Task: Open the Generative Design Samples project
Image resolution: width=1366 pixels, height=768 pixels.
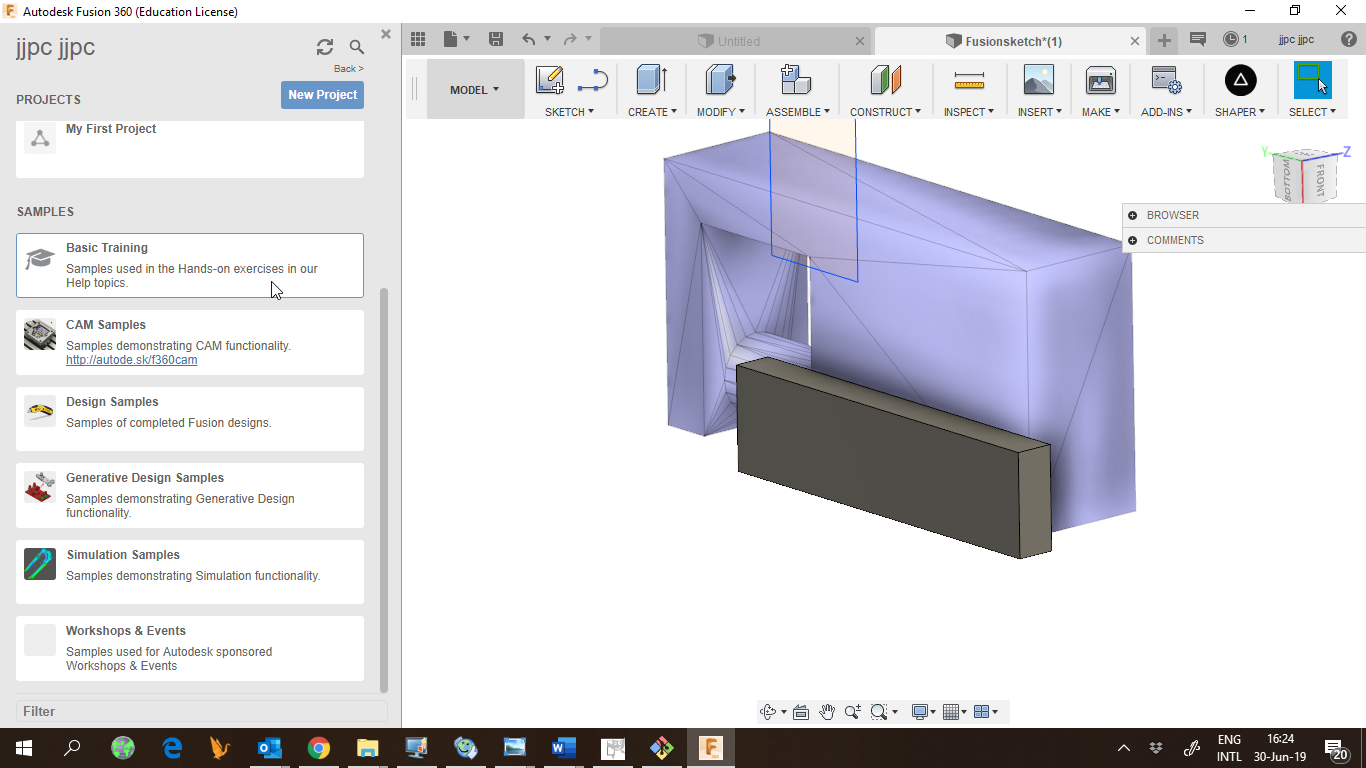Action: click(190, 495)
